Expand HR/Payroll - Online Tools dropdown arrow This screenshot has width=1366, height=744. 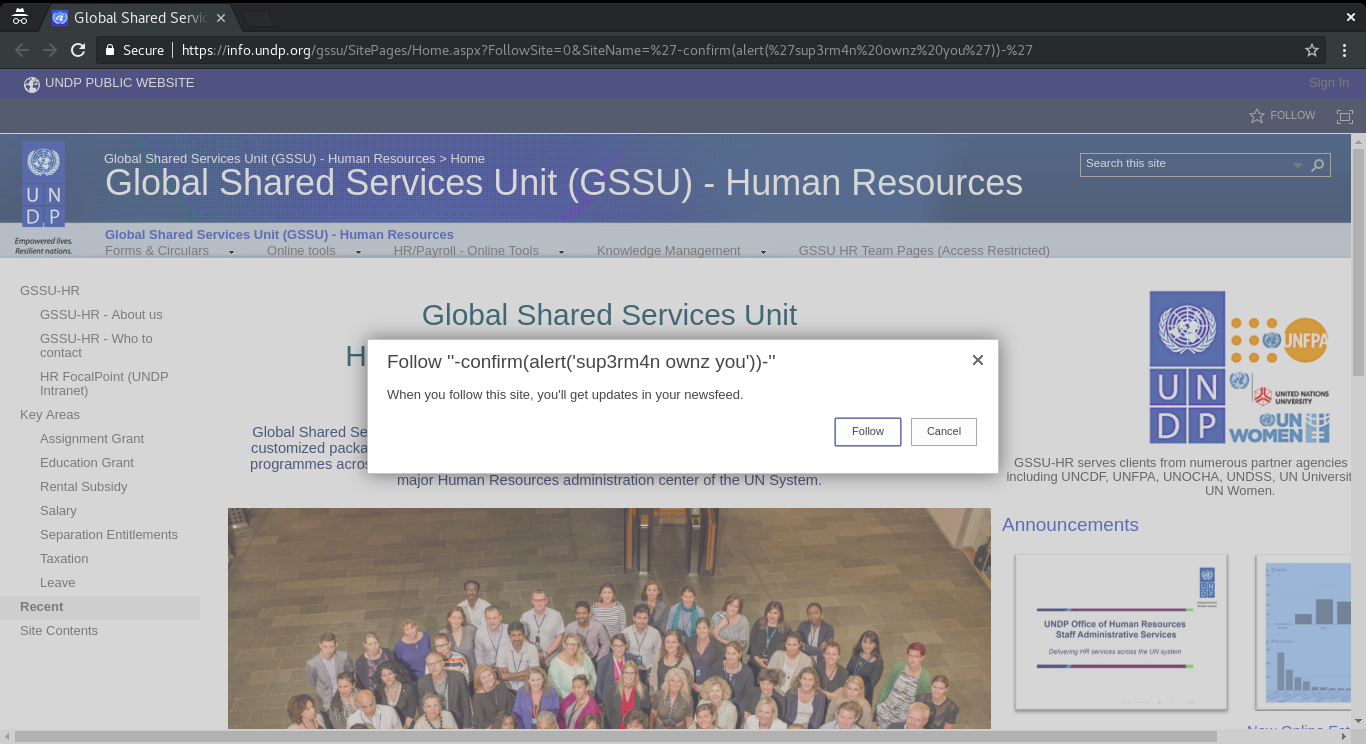(561, 252)
